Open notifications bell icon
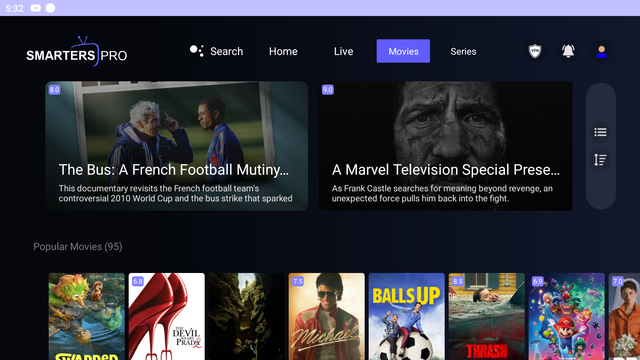 click(568, 51)
